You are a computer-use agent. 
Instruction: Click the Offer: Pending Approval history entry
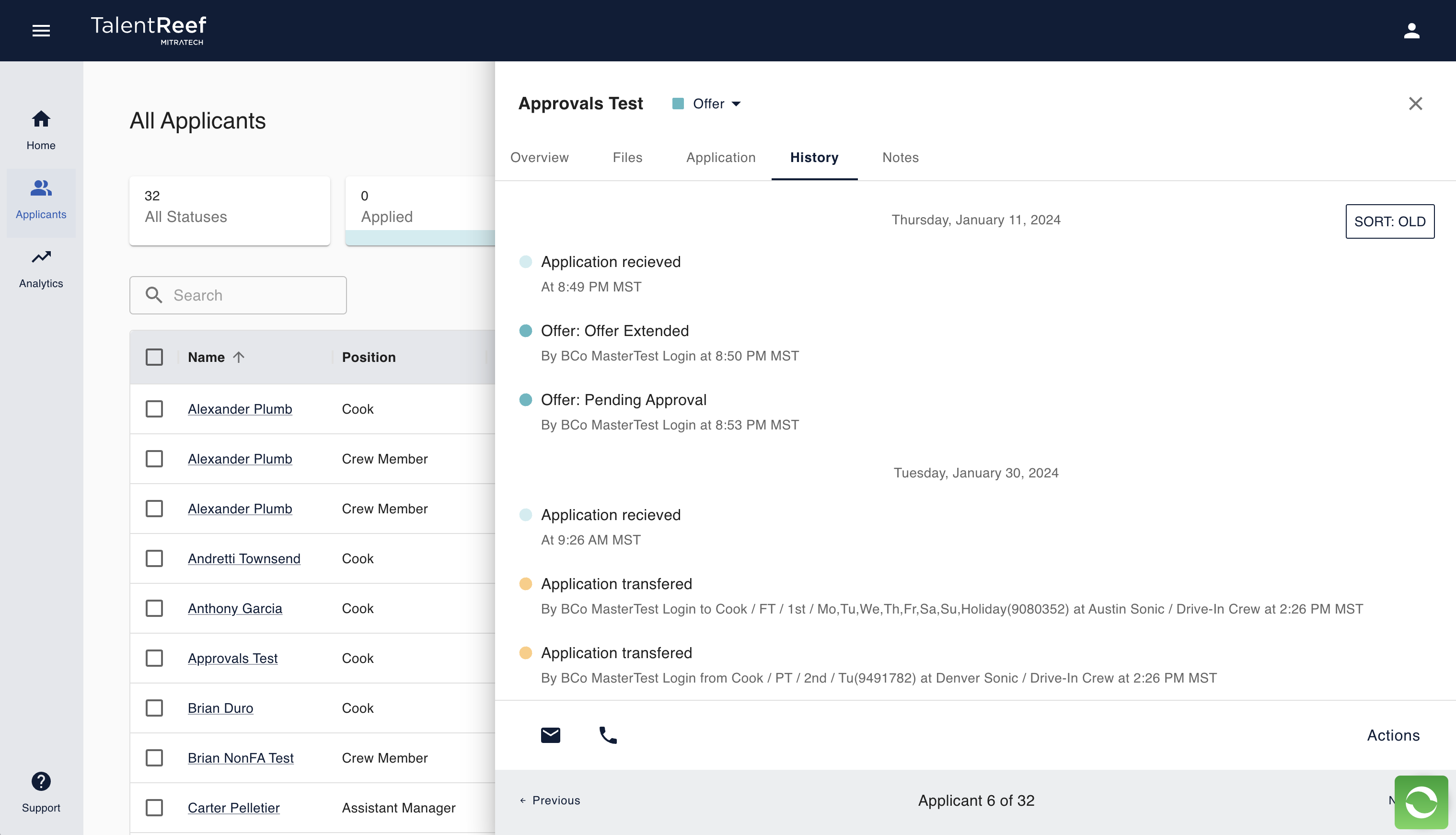(623, 400)
